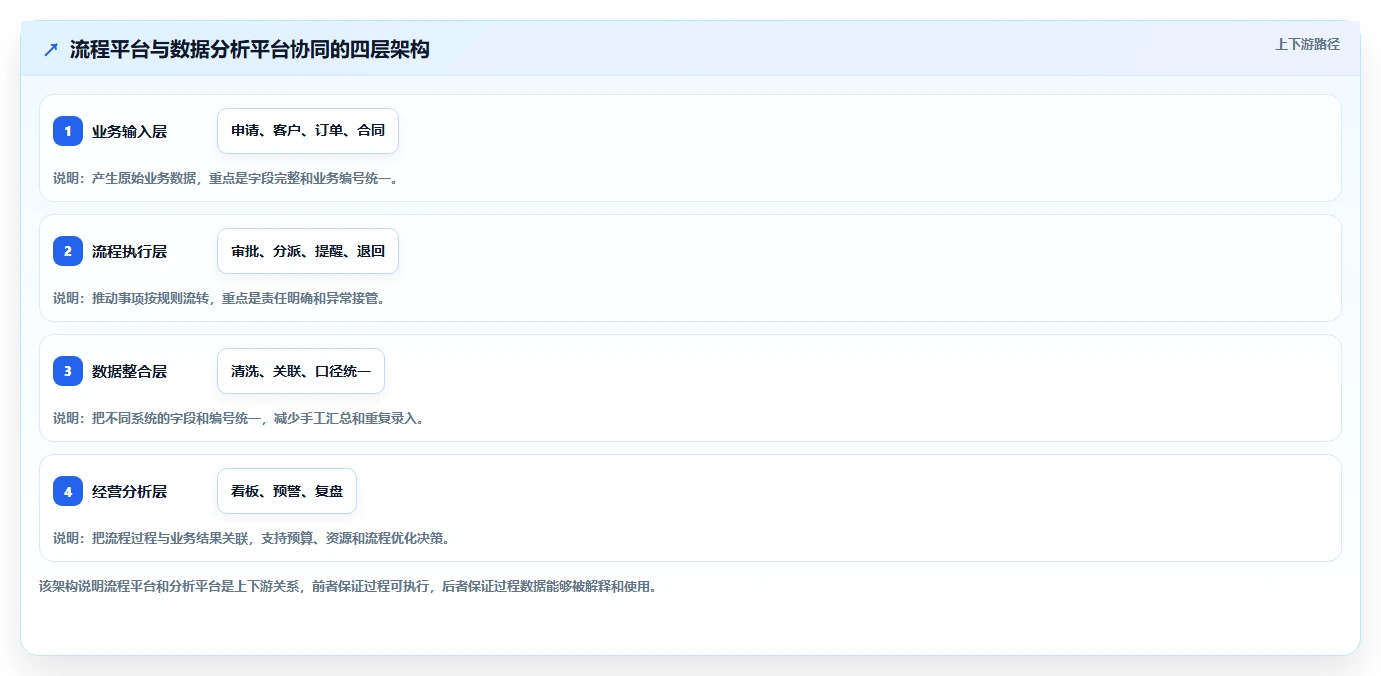This screenshot has width=1381, height=676.
Task: Select the 经营分析层 layer name
Action: click(129, 491)
